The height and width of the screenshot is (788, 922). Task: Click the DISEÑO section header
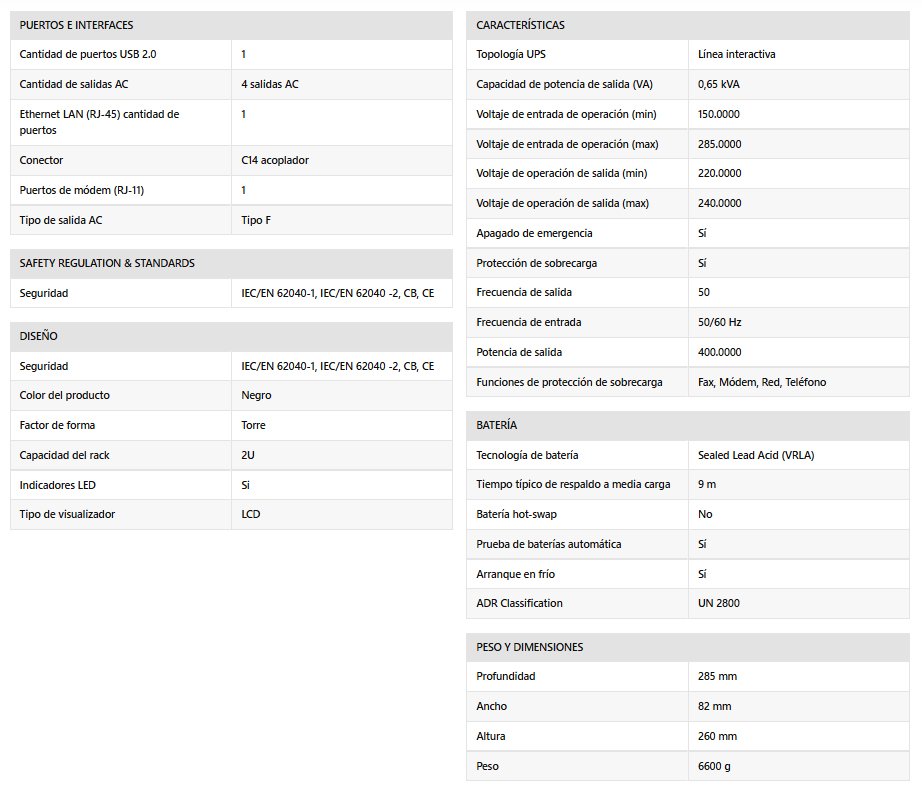click(x=39, y=336)
